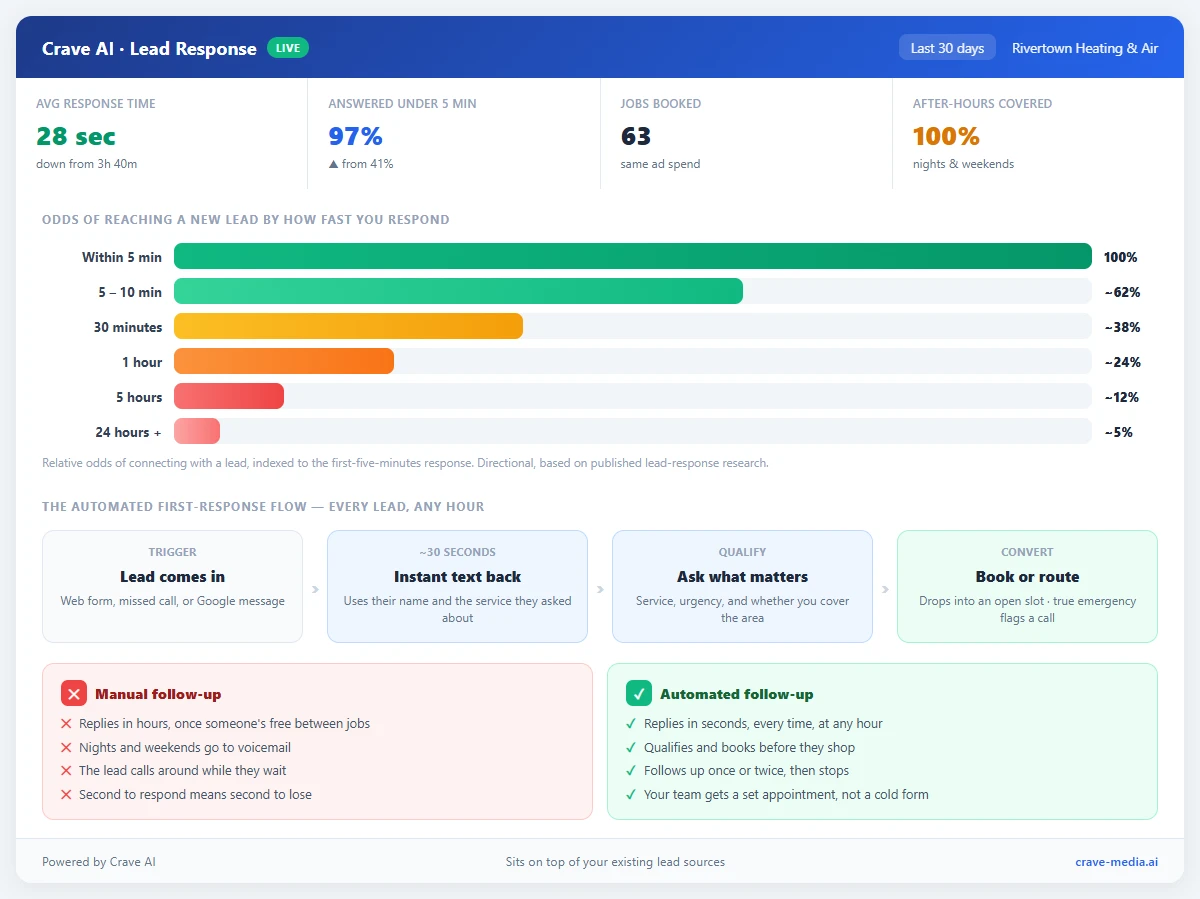Screen dimensions: 1200x899
Task: Click the ~12% value label
Action: click(x=1122, y=397)
